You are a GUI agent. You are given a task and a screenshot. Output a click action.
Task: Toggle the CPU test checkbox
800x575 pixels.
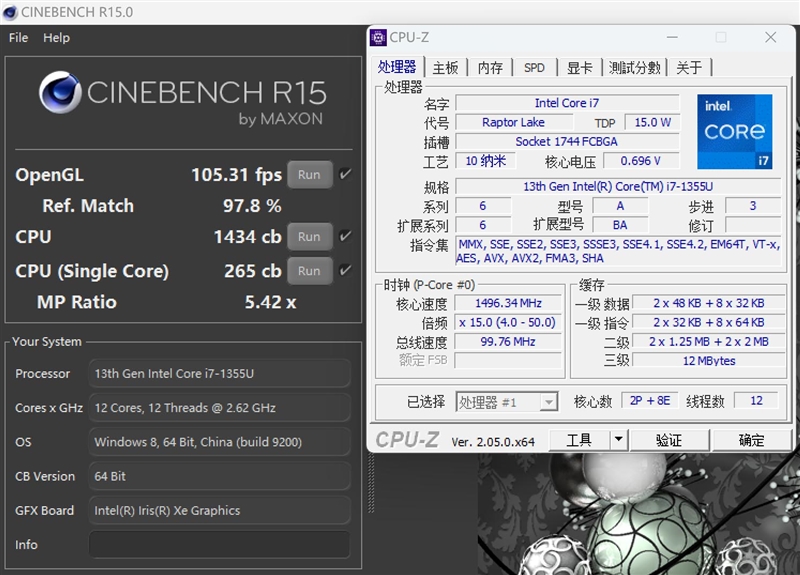tap(345, 236)
